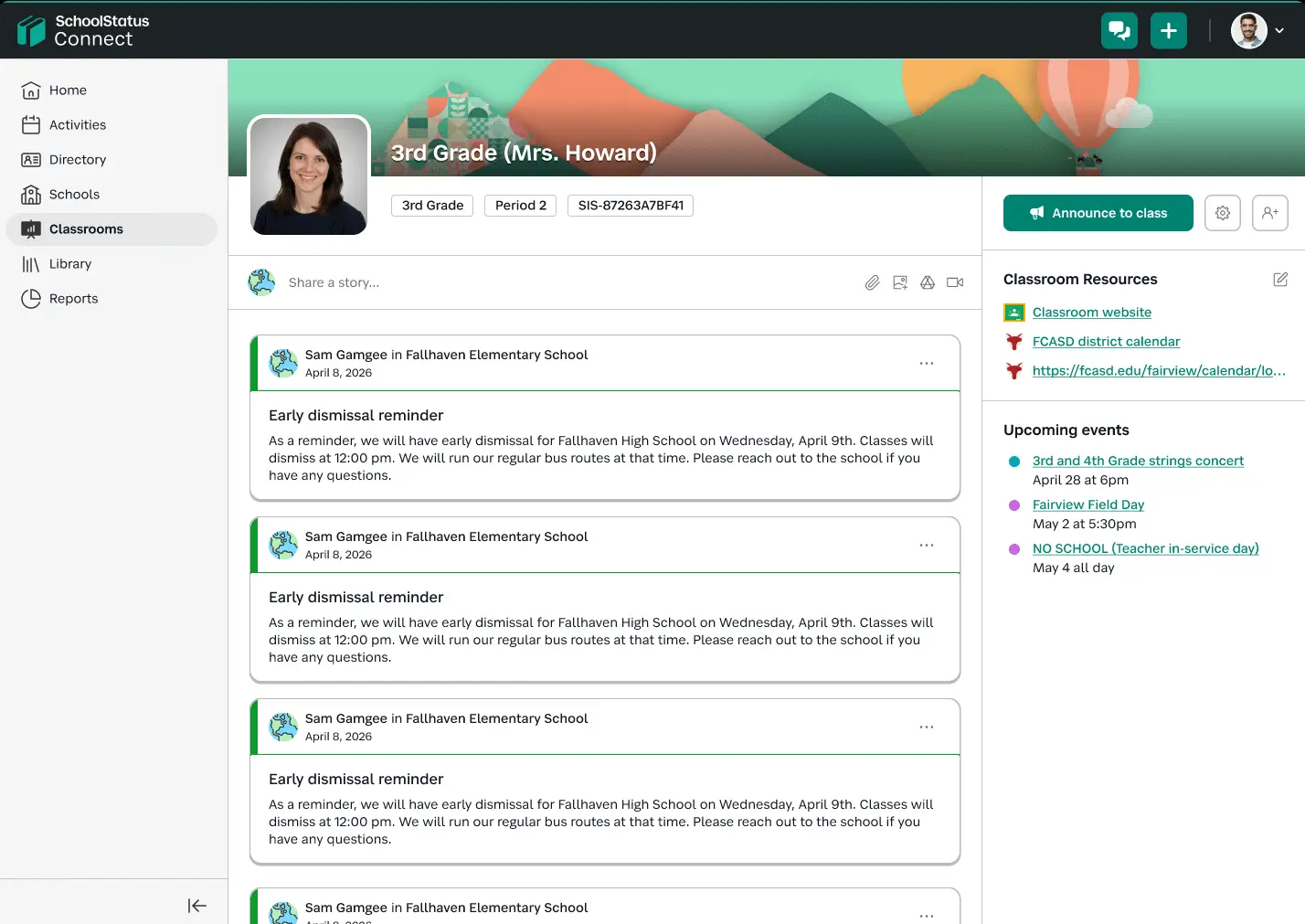The image size is (1305, 924).
Task: Click the 3rd Grade tag
Action: point(432,206)
